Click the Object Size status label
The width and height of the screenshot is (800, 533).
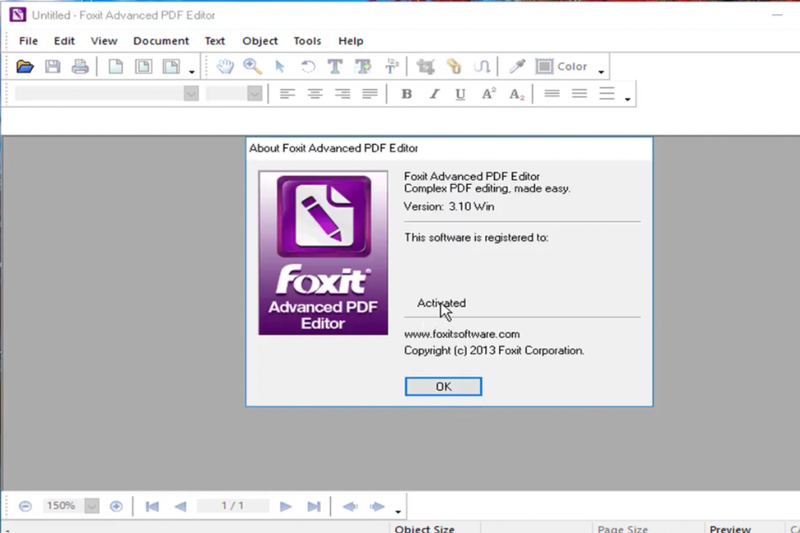[424, 528]
